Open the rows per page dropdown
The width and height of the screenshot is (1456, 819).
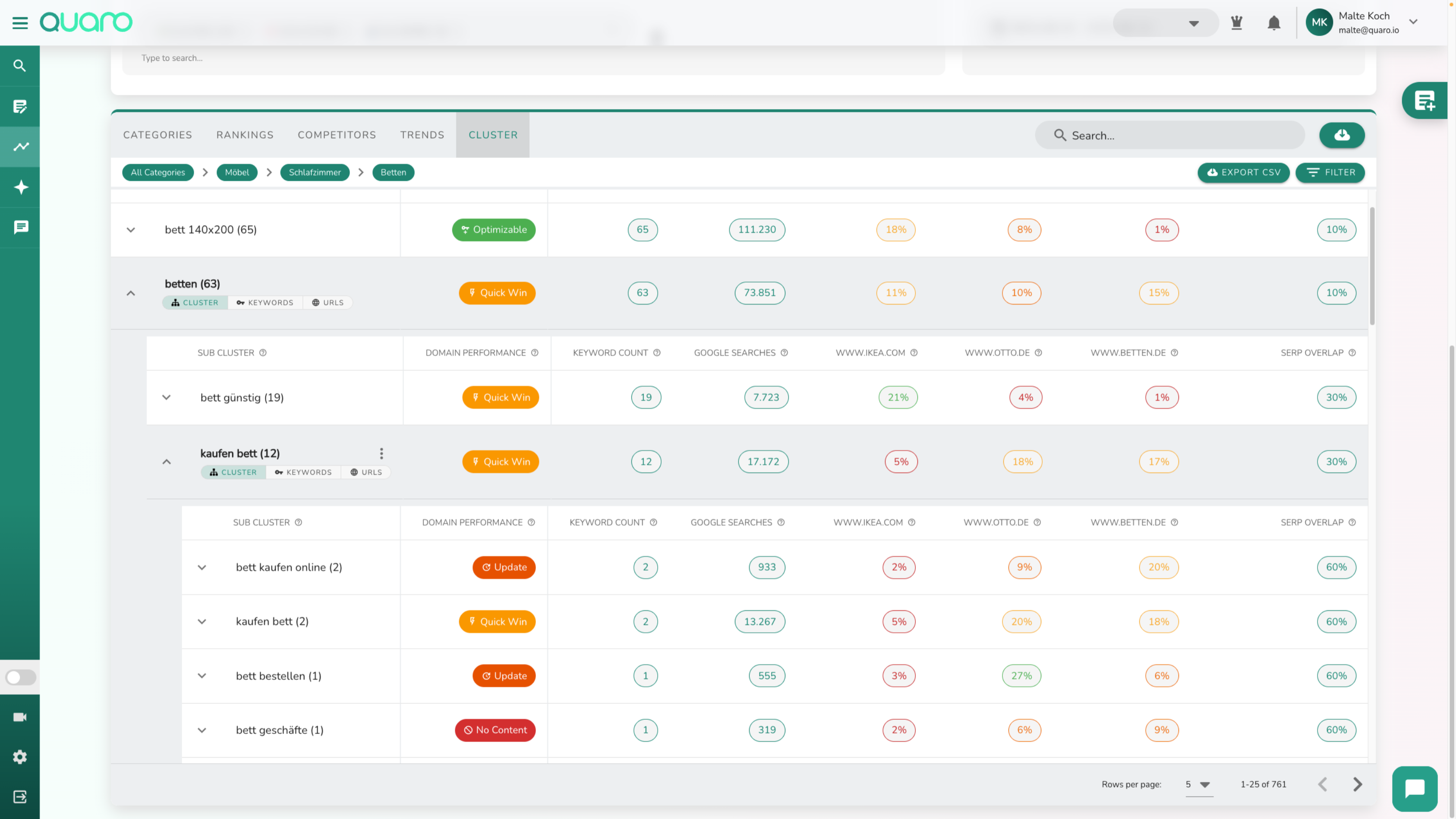click(x=1198, y=784)
